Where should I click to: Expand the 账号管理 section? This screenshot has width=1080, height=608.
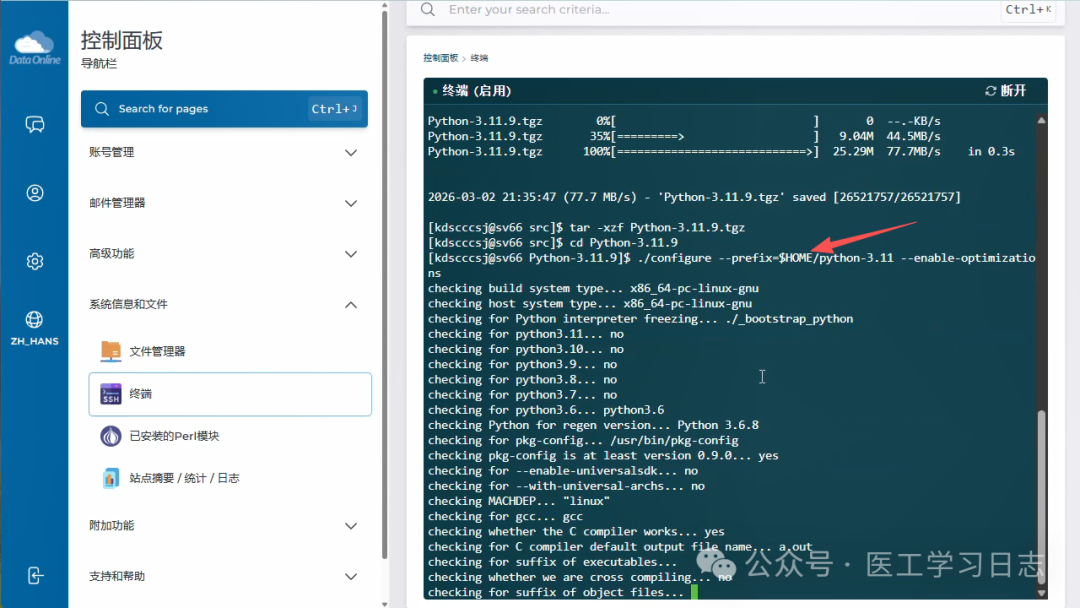350,153
